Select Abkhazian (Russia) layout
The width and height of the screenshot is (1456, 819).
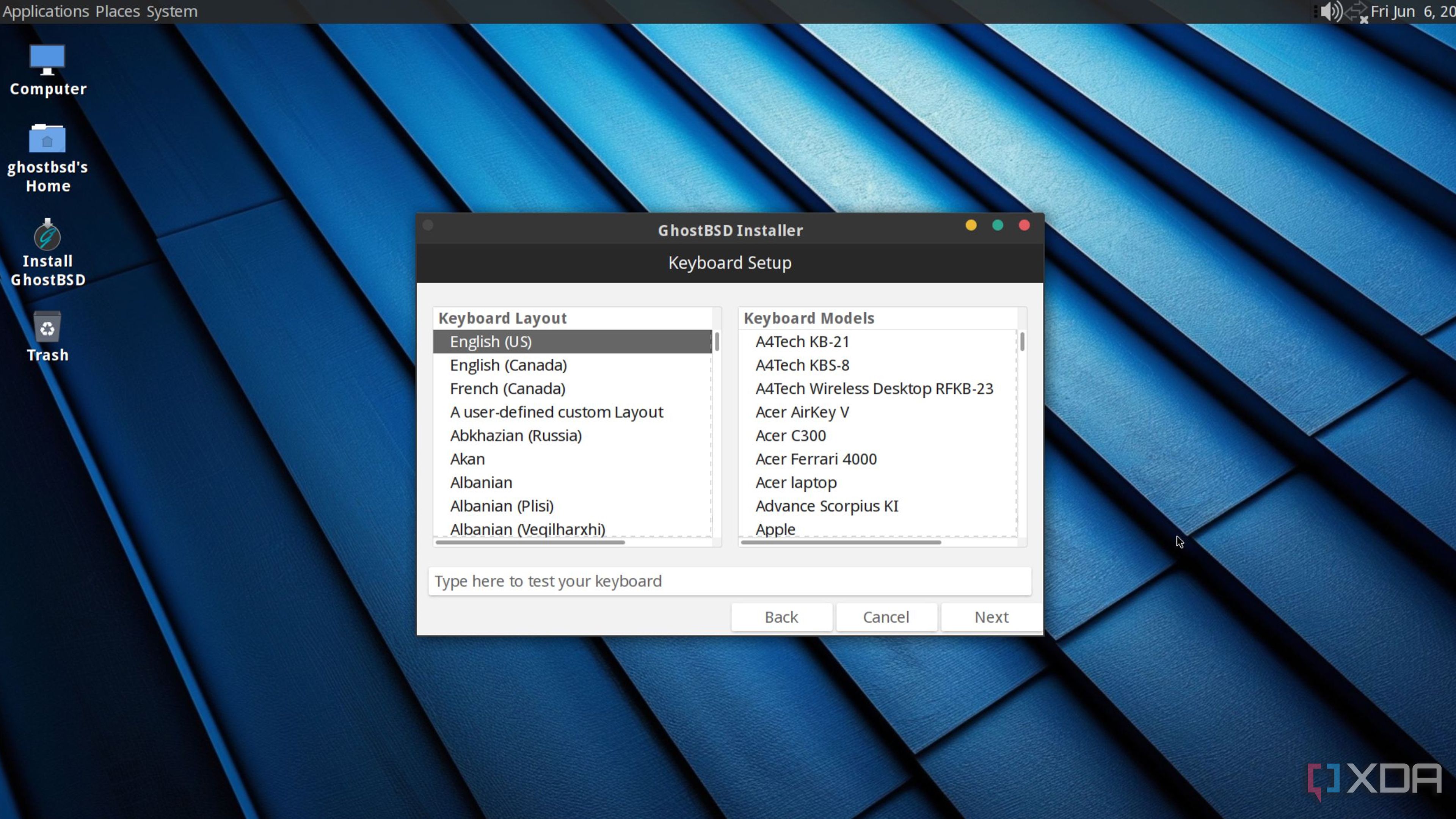pos(572,435)
